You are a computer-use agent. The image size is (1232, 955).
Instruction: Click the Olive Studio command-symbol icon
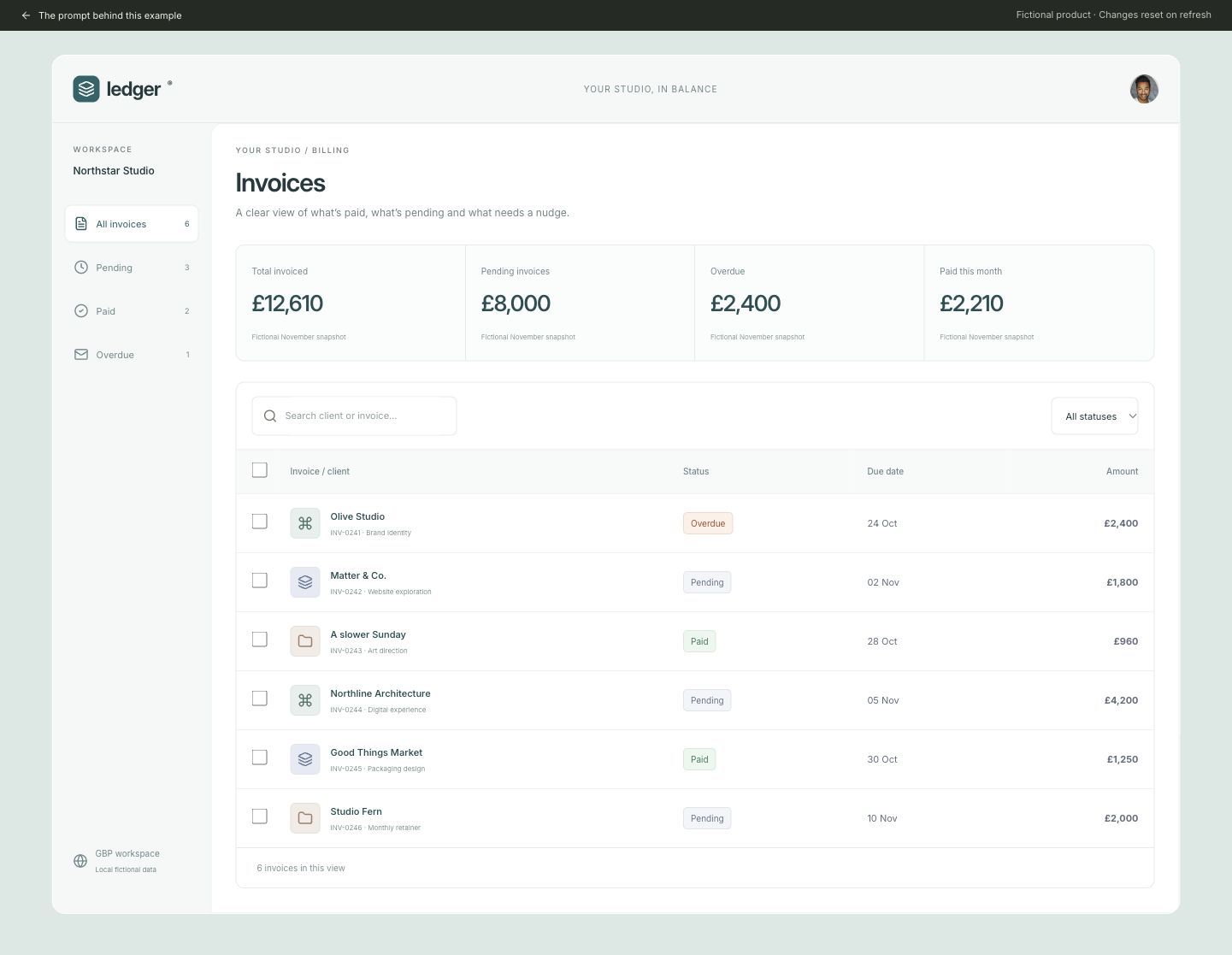305,523
